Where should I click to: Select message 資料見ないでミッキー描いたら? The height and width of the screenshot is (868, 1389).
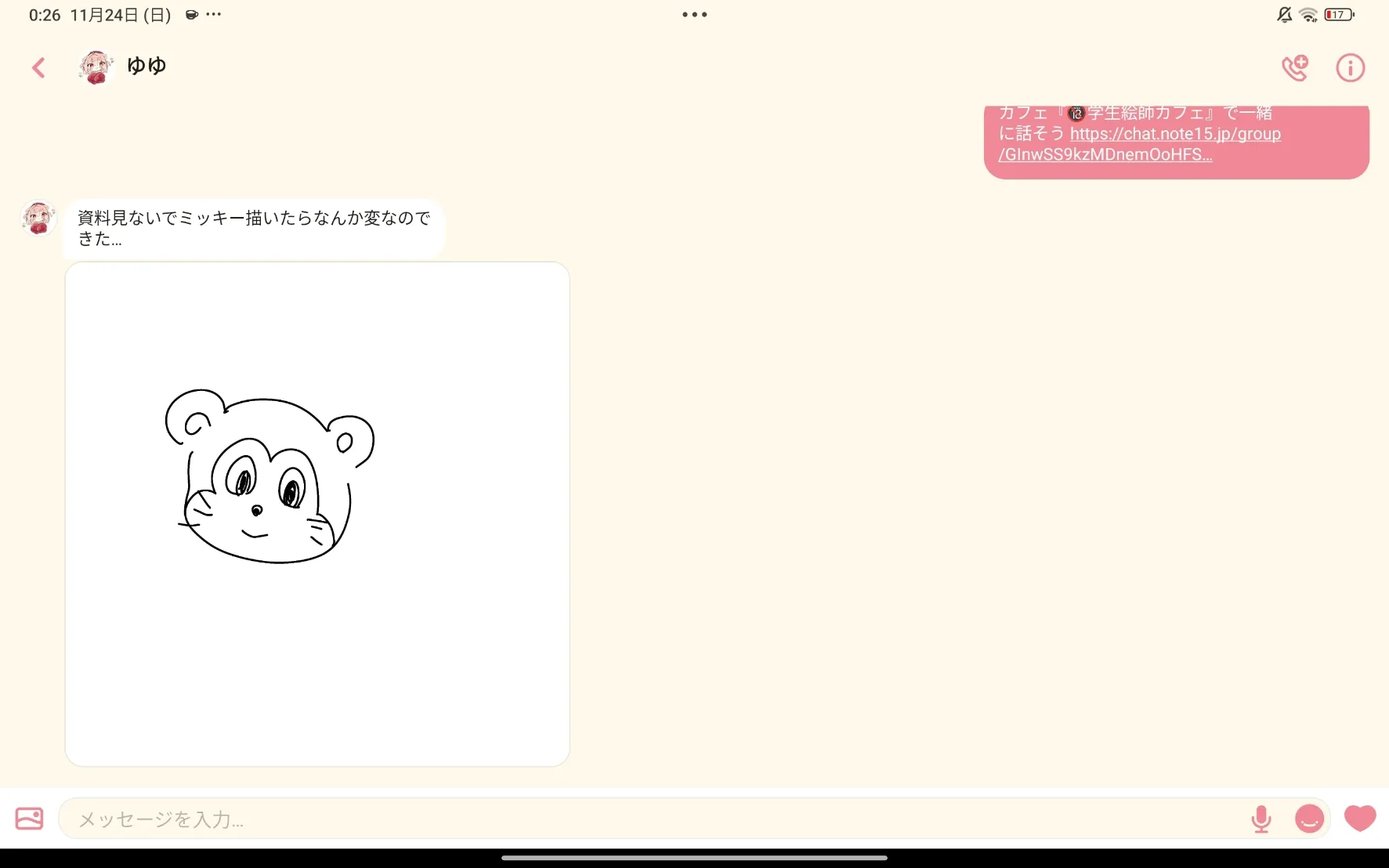254,228
